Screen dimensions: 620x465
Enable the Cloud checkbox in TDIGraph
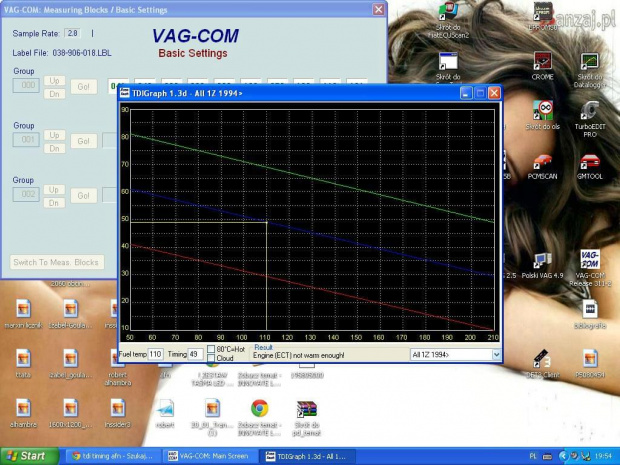click(211, 358)
